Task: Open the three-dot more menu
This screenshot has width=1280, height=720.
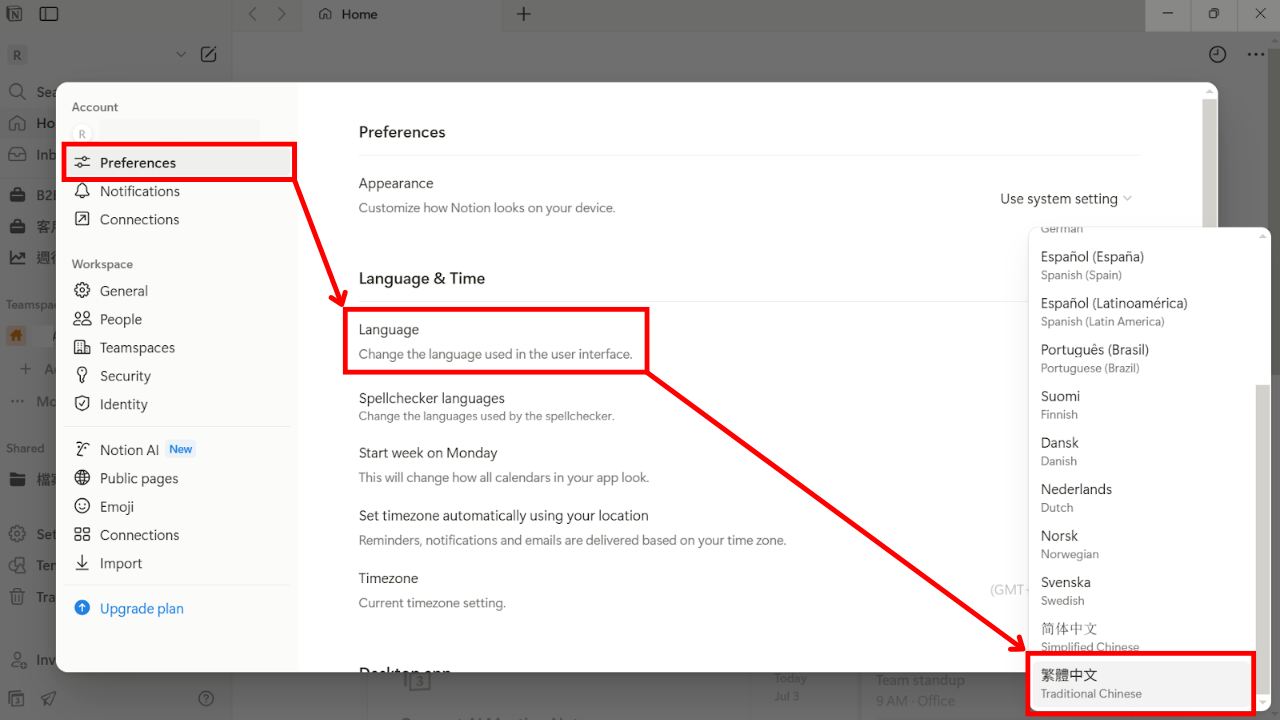Action: pyautogui.click(x=1256, y=55)
